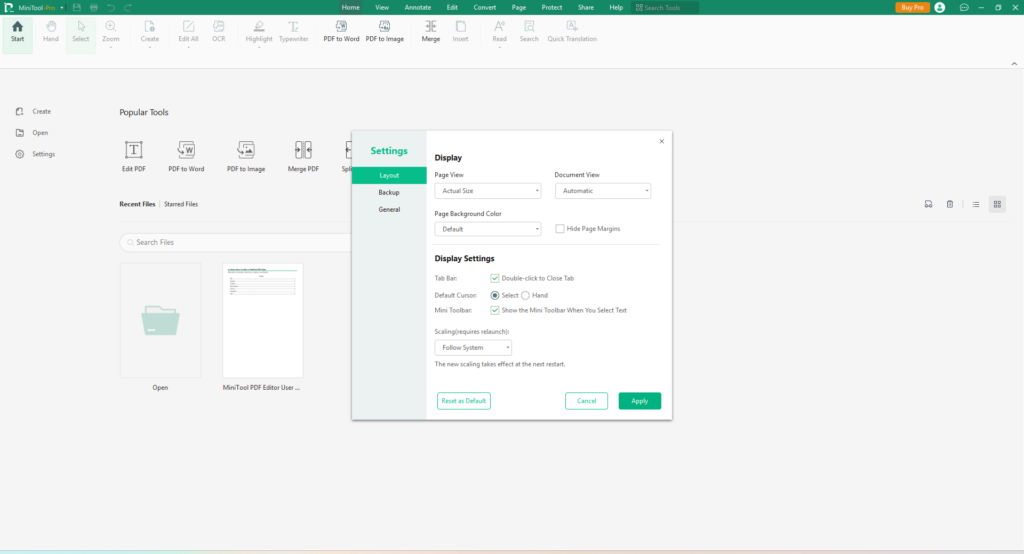The height and width of the screenshot is (554, 1024).
Task: Click the Search Files input field
Action: [x=236, y=242]
